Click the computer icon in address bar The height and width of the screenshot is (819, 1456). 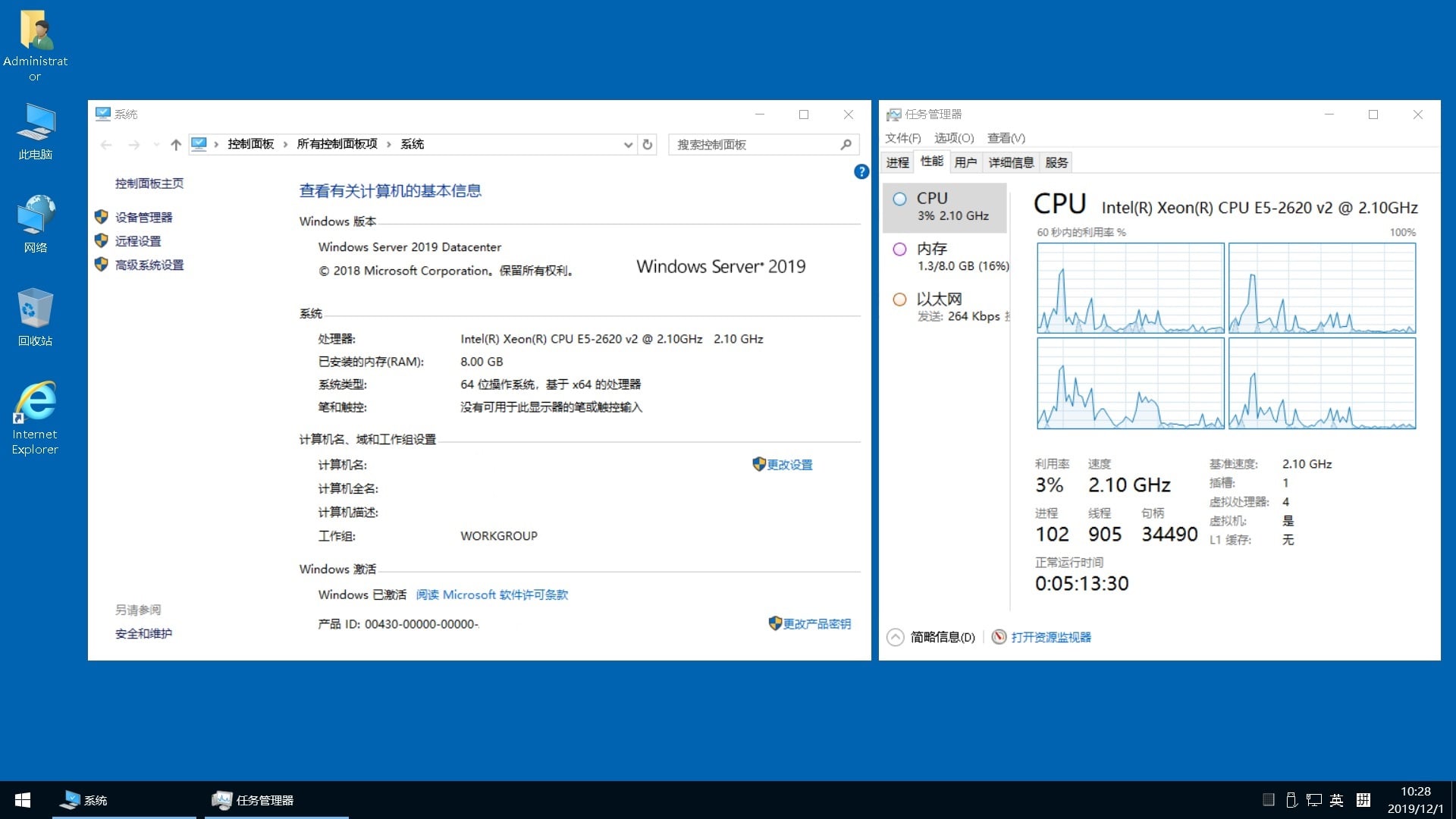(x=199, y=143)
